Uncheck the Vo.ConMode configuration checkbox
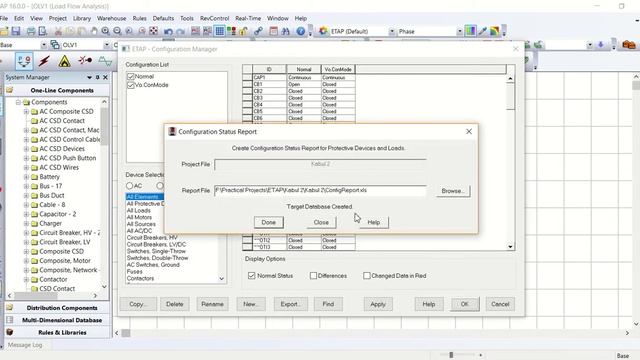The height and width of the screenshot is (360, 640). click(x=131, y=85)
